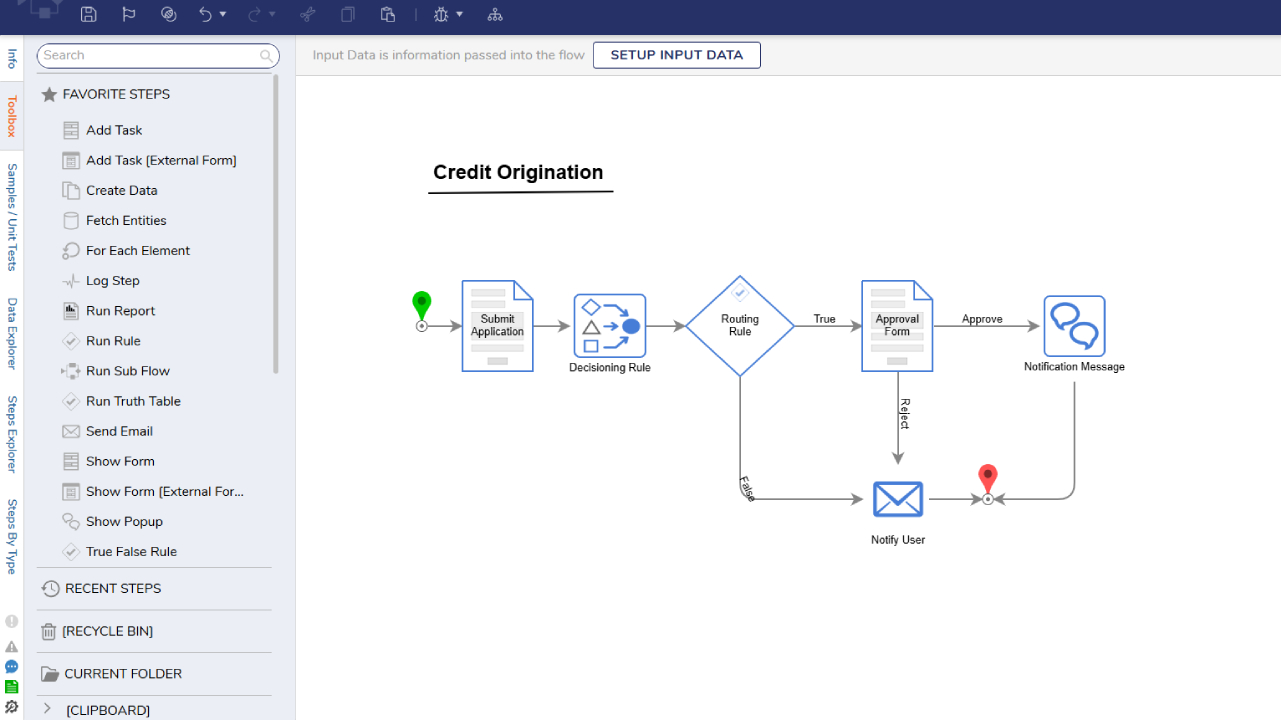Click the toolbox Search input field
The height and width of the screenshot is (720, 1281).
coord(158,56)
